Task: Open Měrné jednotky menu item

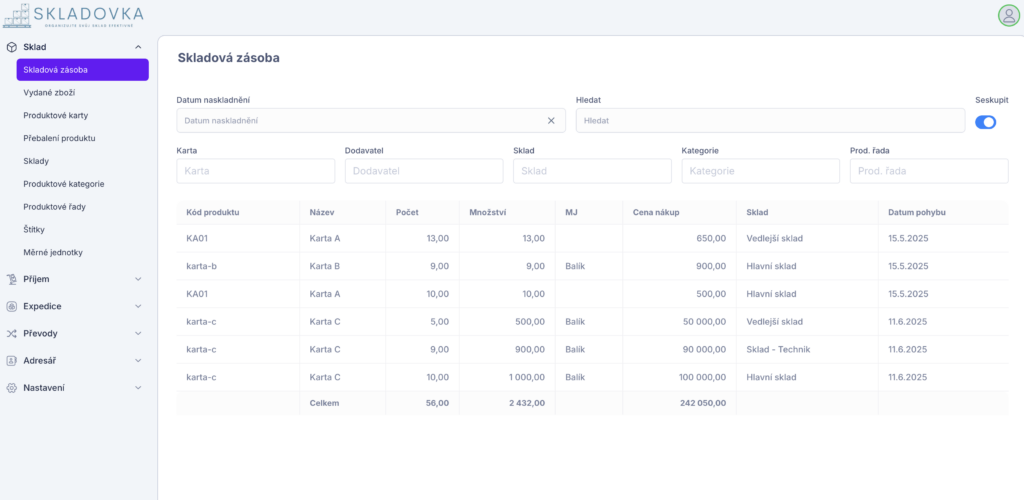Action: tap(53, 252)
